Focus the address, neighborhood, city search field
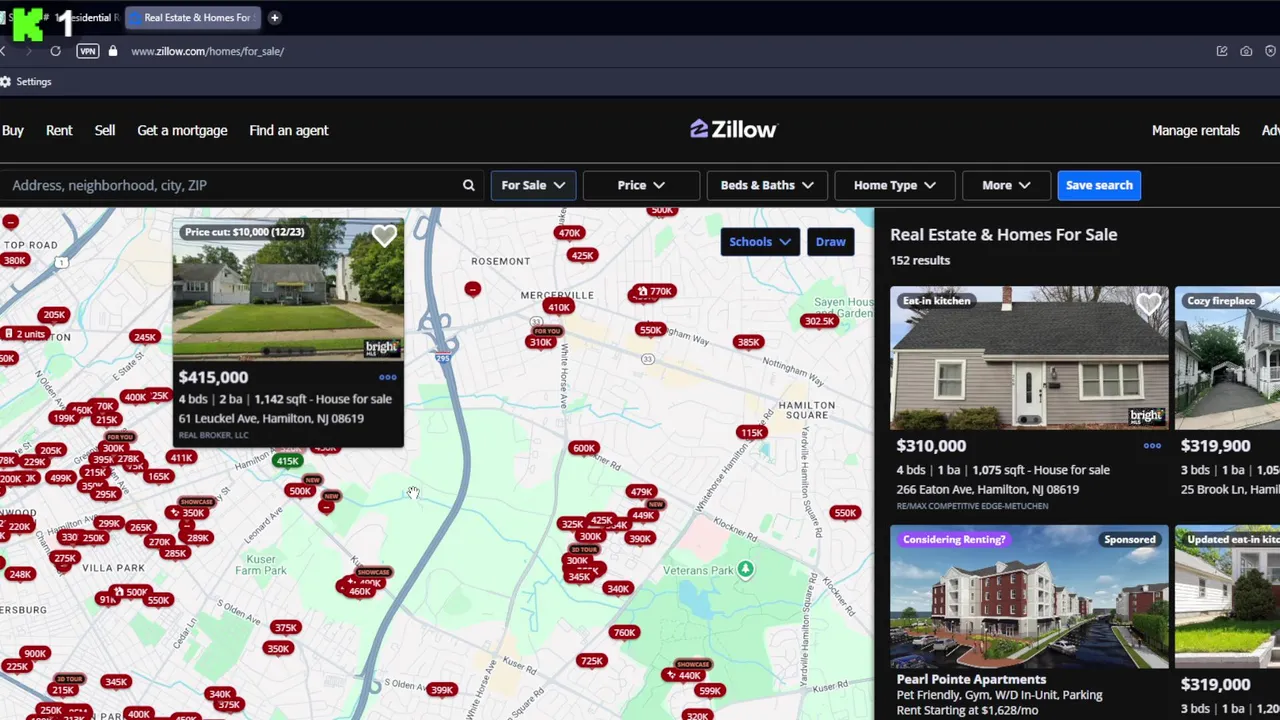The width and height of the screenshot is (1280, 720). click(x=230, y=185)
